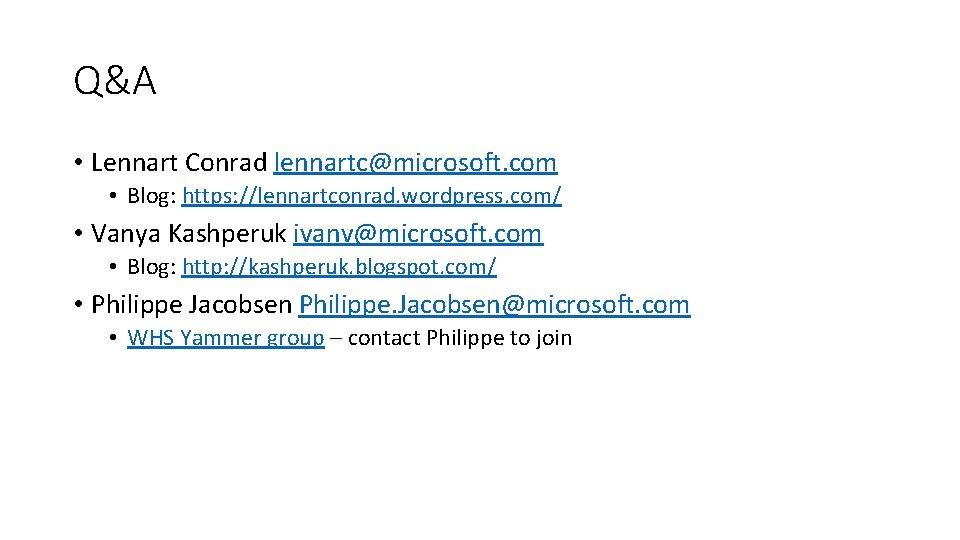Viewport: 960px width, 540px height.
Task: Click the name Vanya Kashperuk
Action: (188, 234)
